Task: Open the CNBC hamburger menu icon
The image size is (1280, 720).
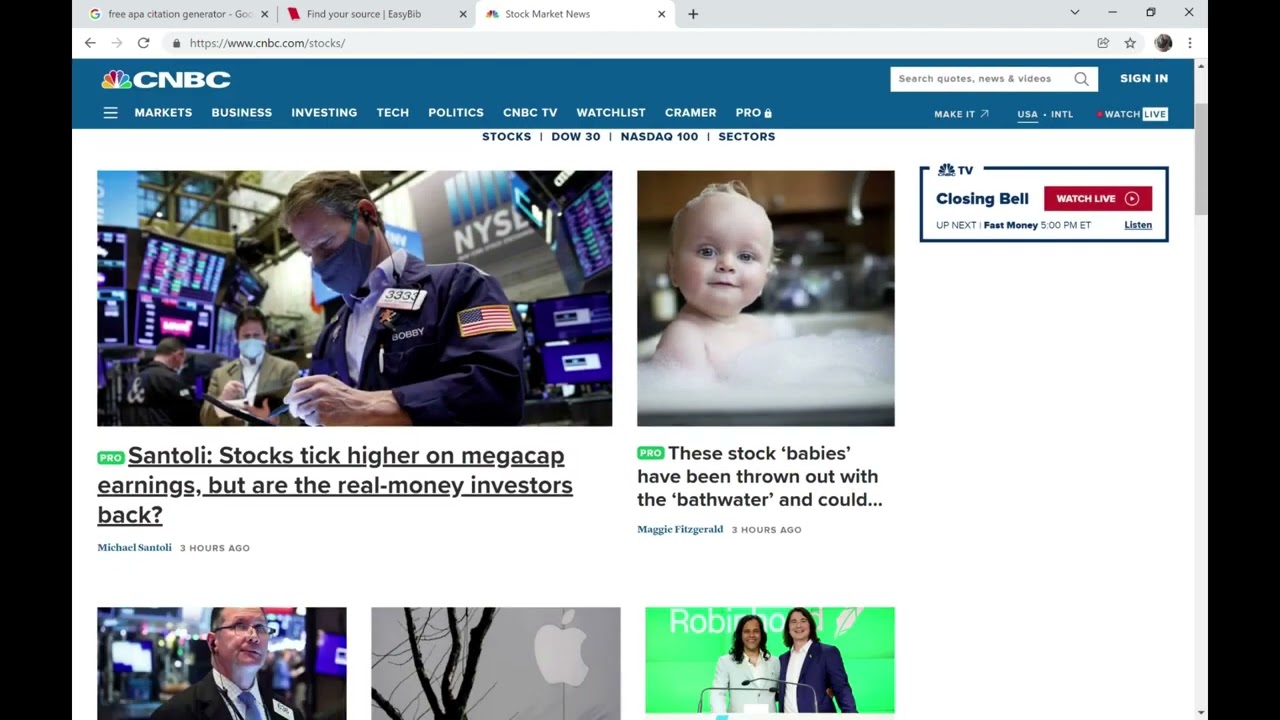Action: 110,113
